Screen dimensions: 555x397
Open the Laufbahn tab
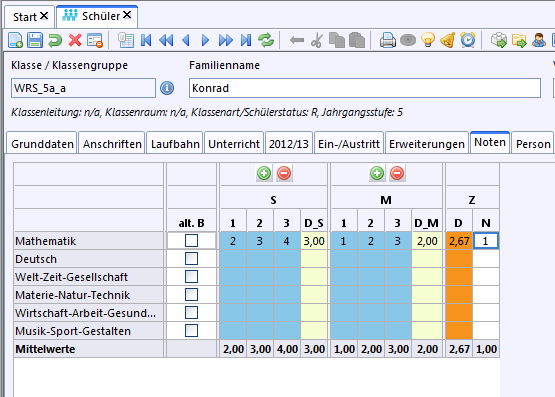[x=175, y=144]
